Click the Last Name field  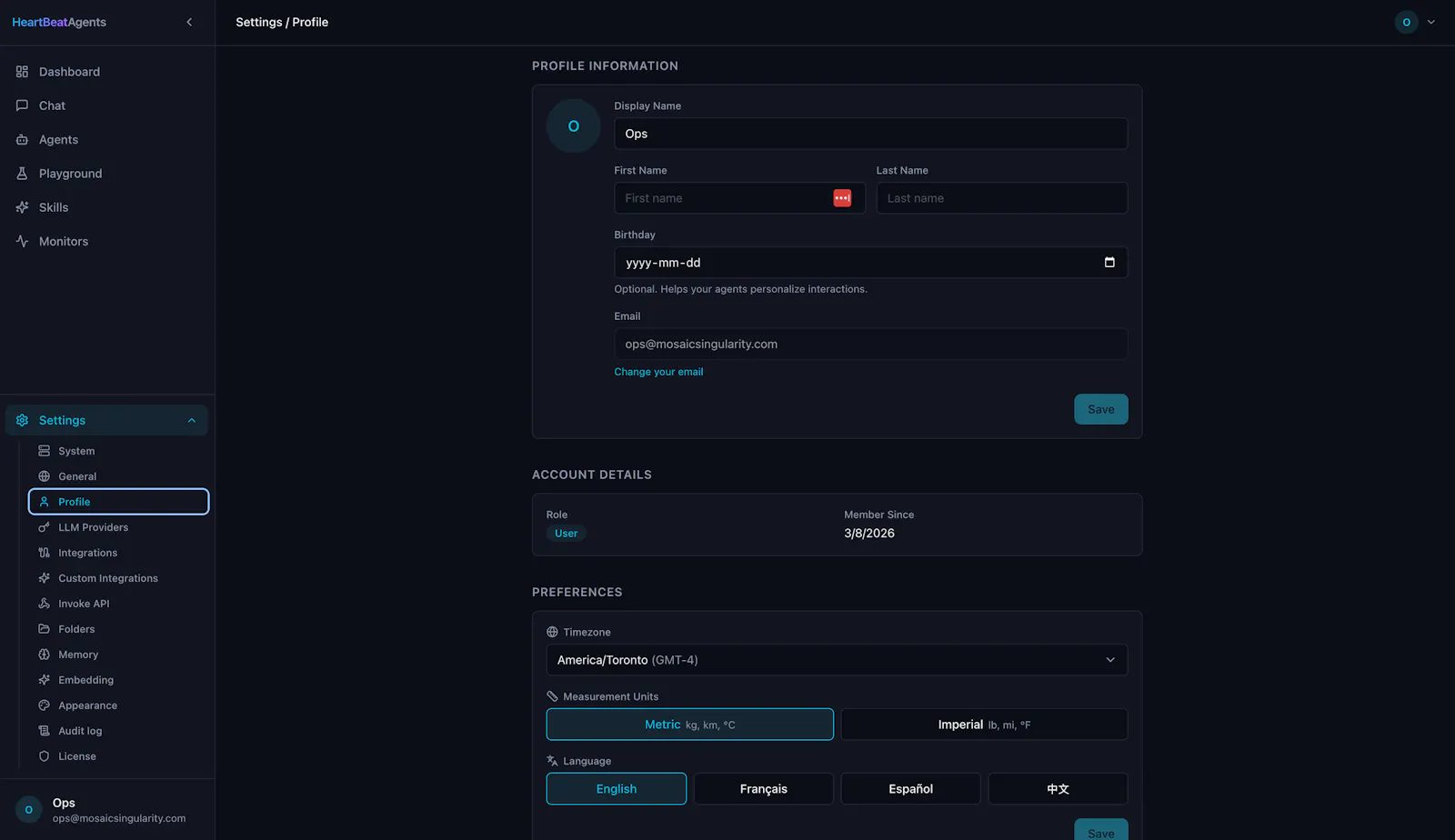1002,198
